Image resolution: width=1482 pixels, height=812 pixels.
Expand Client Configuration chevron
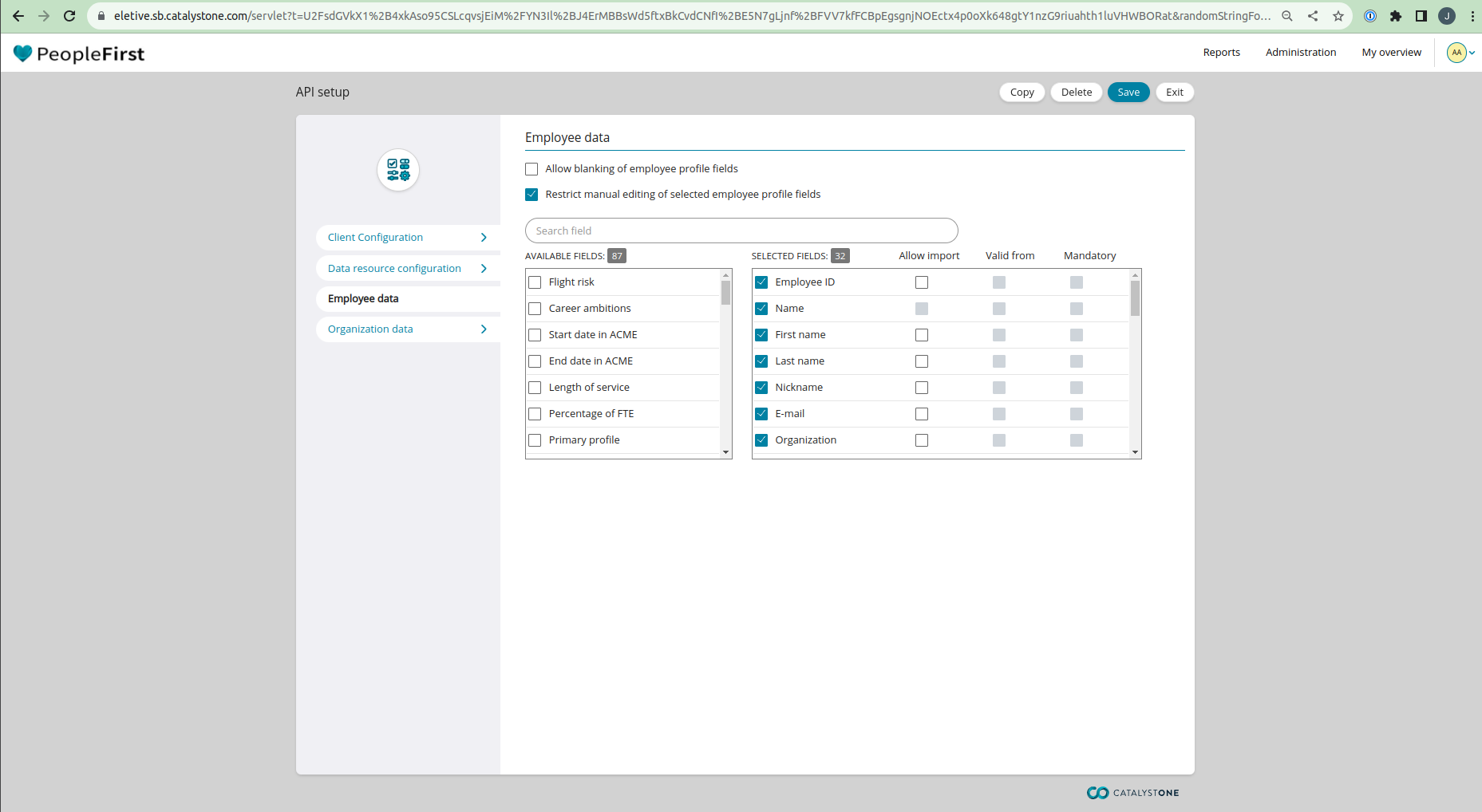click(484, 238)
